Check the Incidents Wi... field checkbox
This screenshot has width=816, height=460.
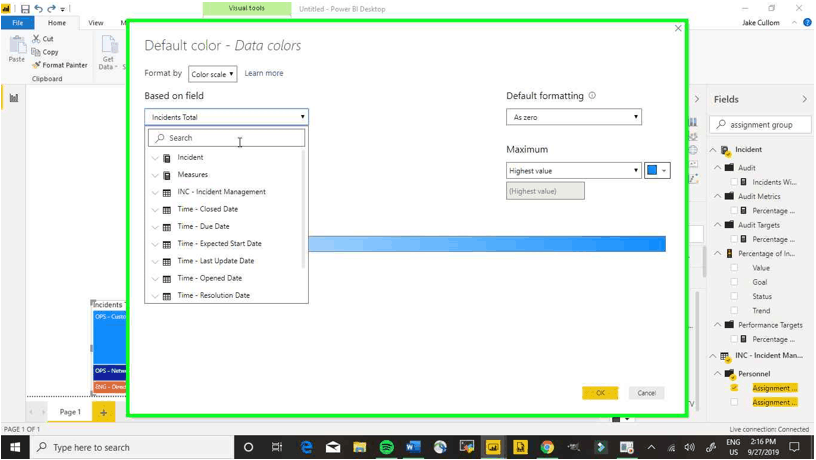tap(734, 182)
